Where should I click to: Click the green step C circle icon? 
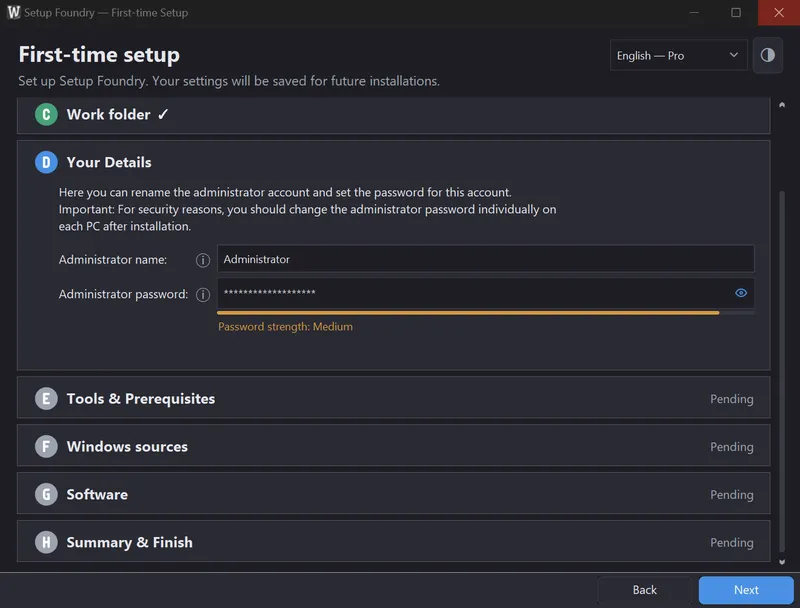pyautogui.click(x=46, y=114)
